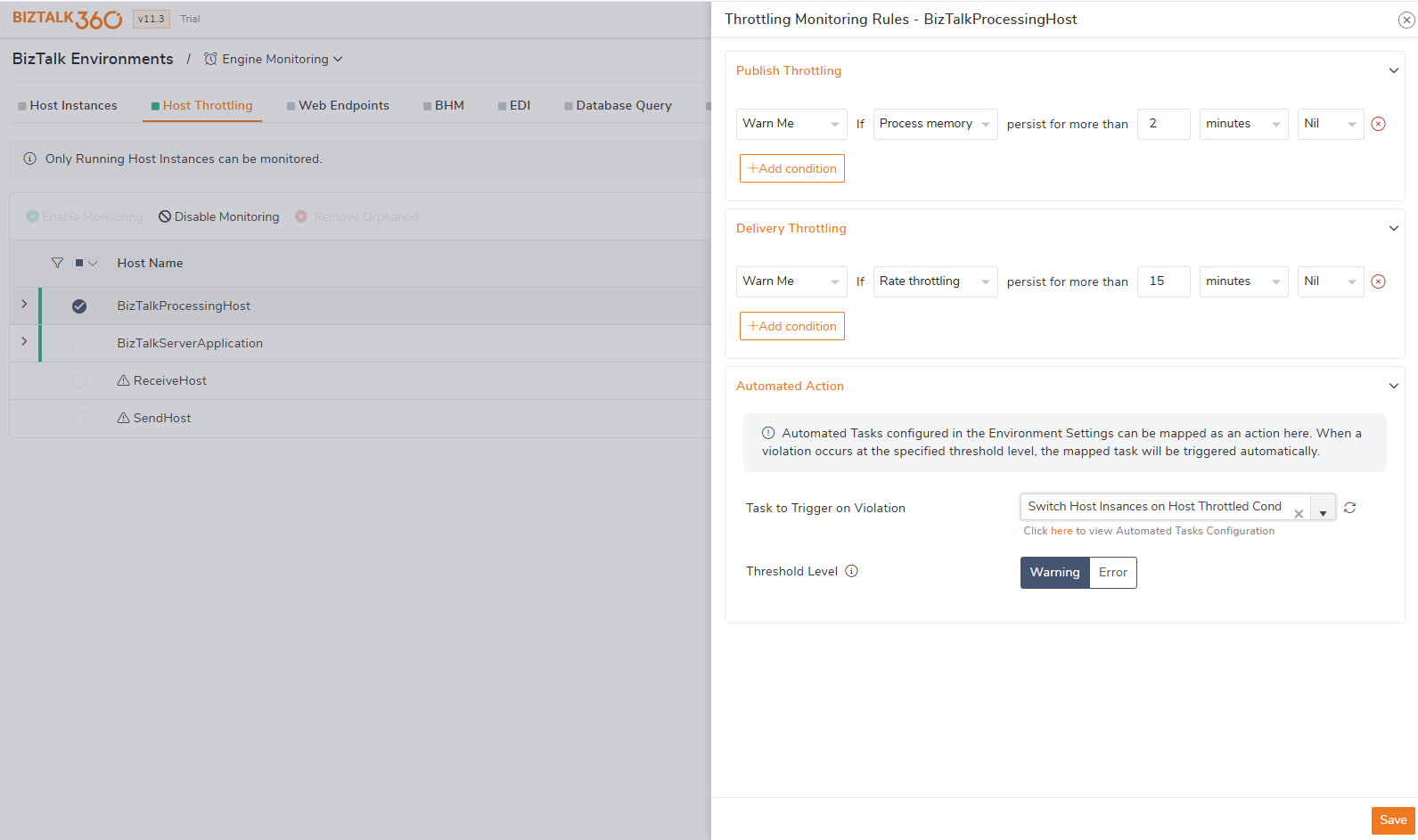Clear the selected task to trigger

point(1299,514)
